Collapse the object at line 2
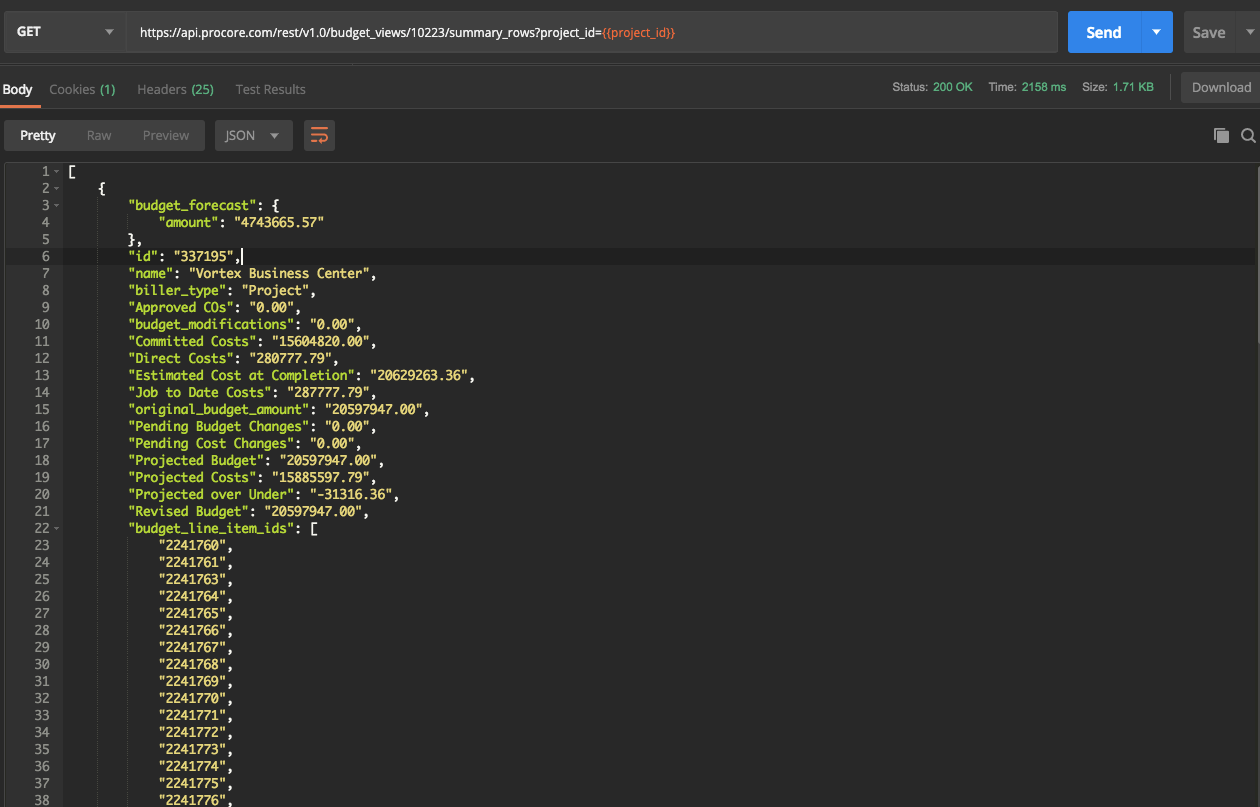 (x=57, y=189)
